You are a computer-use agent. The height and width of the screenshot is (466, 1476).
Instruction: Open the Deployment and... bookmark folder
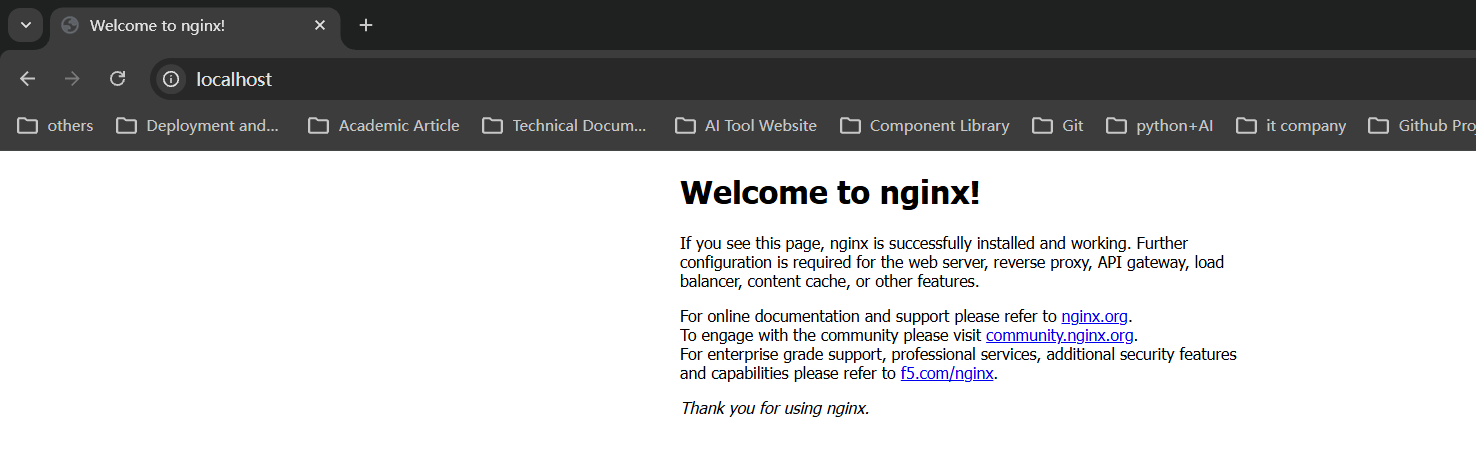coord(198,126)
